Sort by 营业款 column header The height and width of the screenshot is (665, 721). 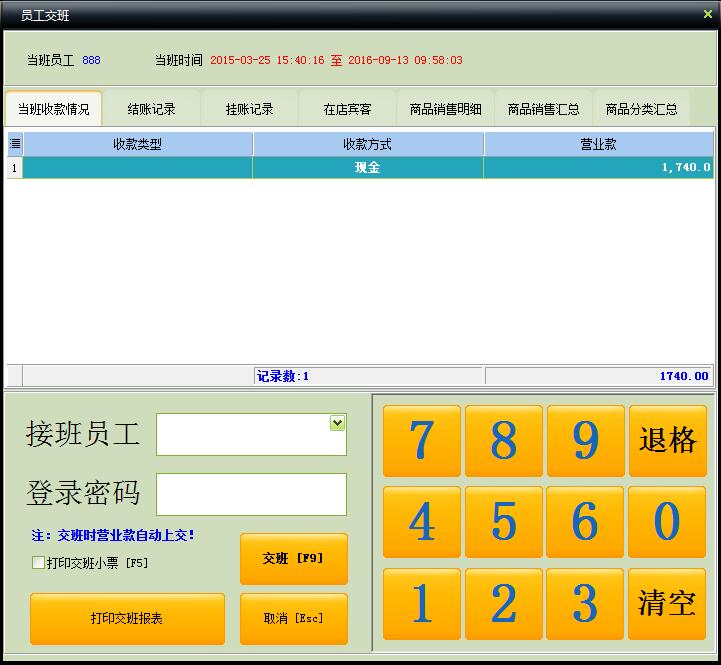598,144
